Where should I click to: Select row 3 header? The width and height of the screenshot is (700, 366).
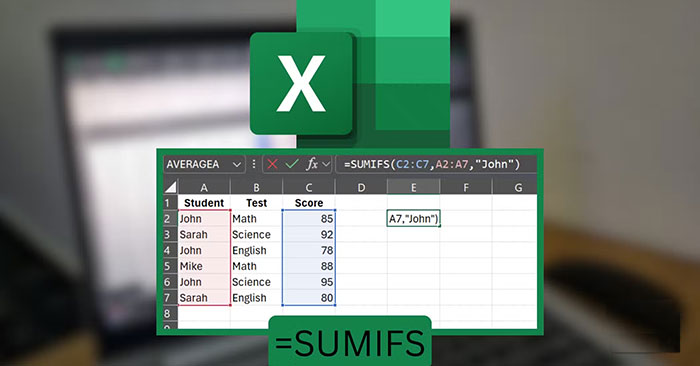click(171, 234)
